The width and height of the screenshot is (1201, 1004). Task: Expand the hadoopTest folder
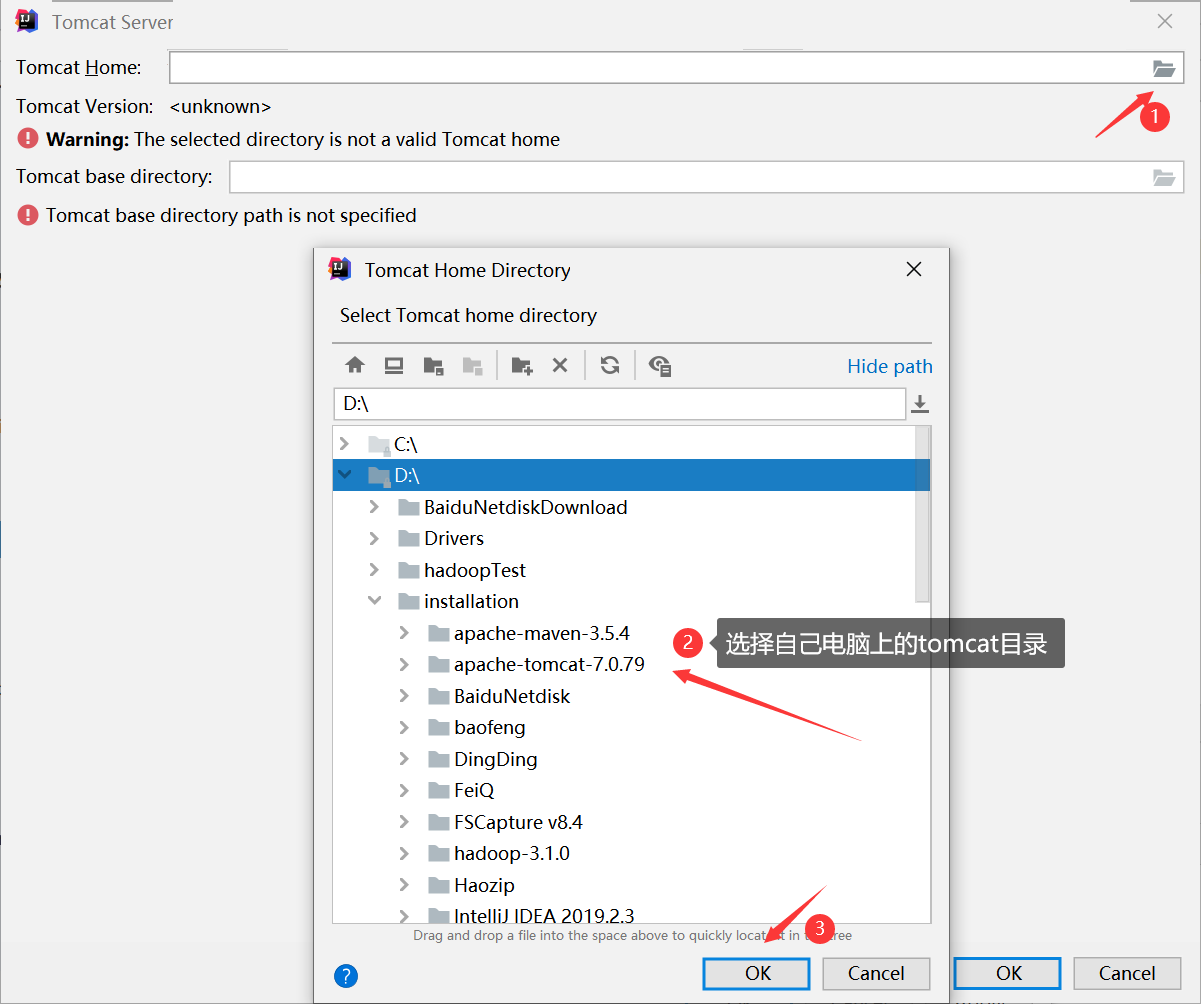[x=374, y=570]
